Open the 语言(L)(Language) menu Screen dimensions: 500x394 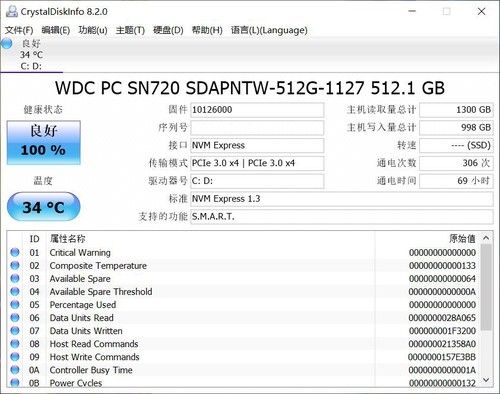pyautogui.click(x=269, y=30)
